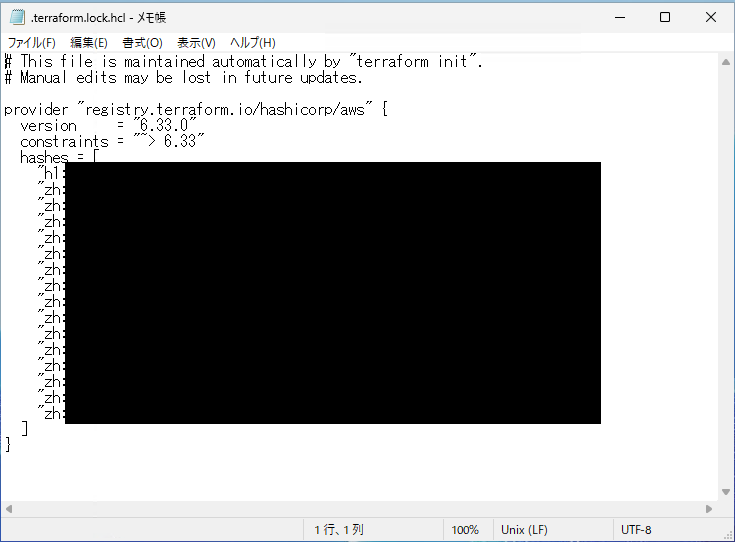Open the 表示(V) menu
Screen dimensions: 735x542
(196, 43)
